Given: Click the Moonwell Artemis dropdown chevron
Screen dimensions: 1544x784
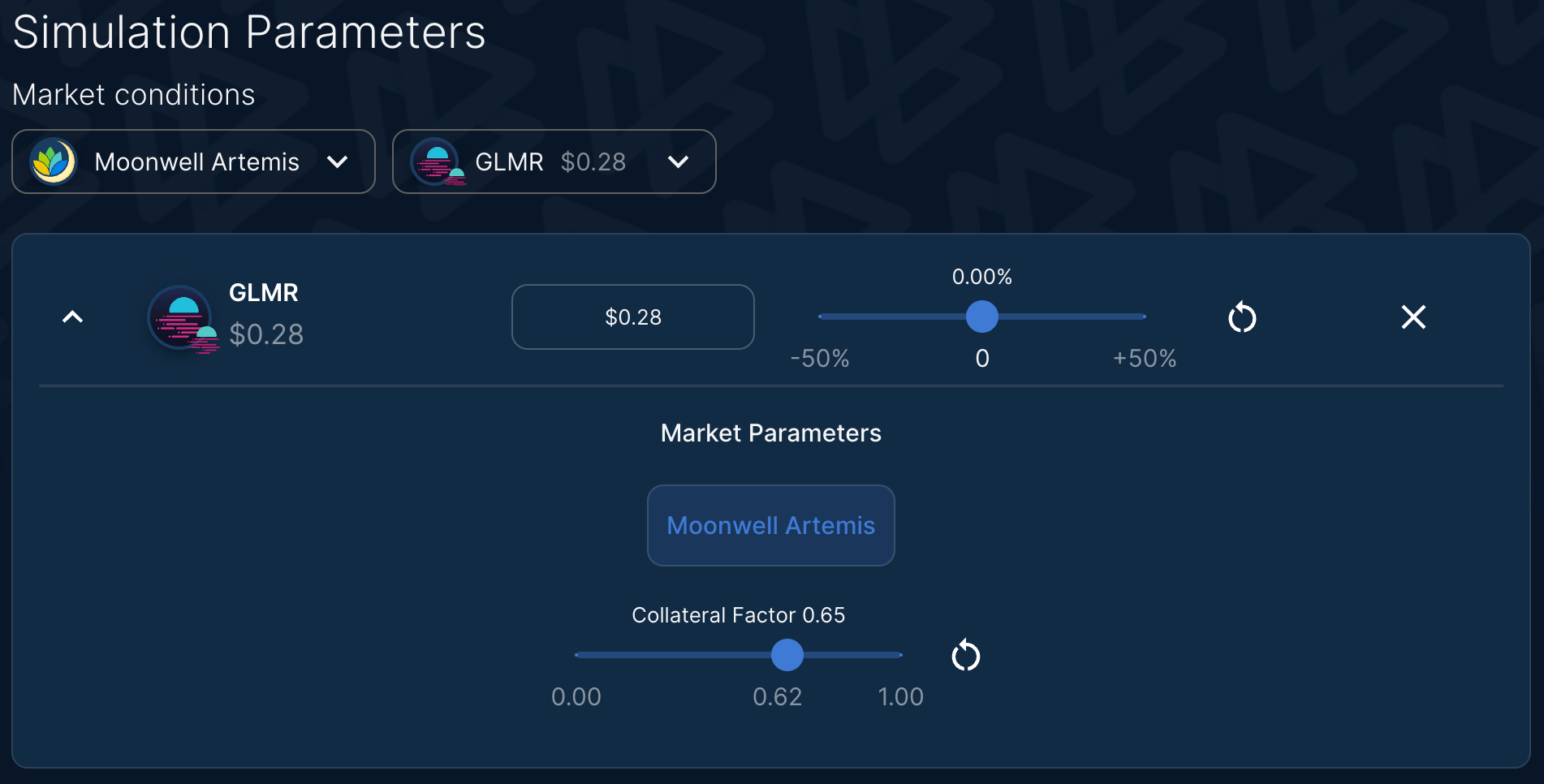Looking at the screenshot, I should click(337, 162).
